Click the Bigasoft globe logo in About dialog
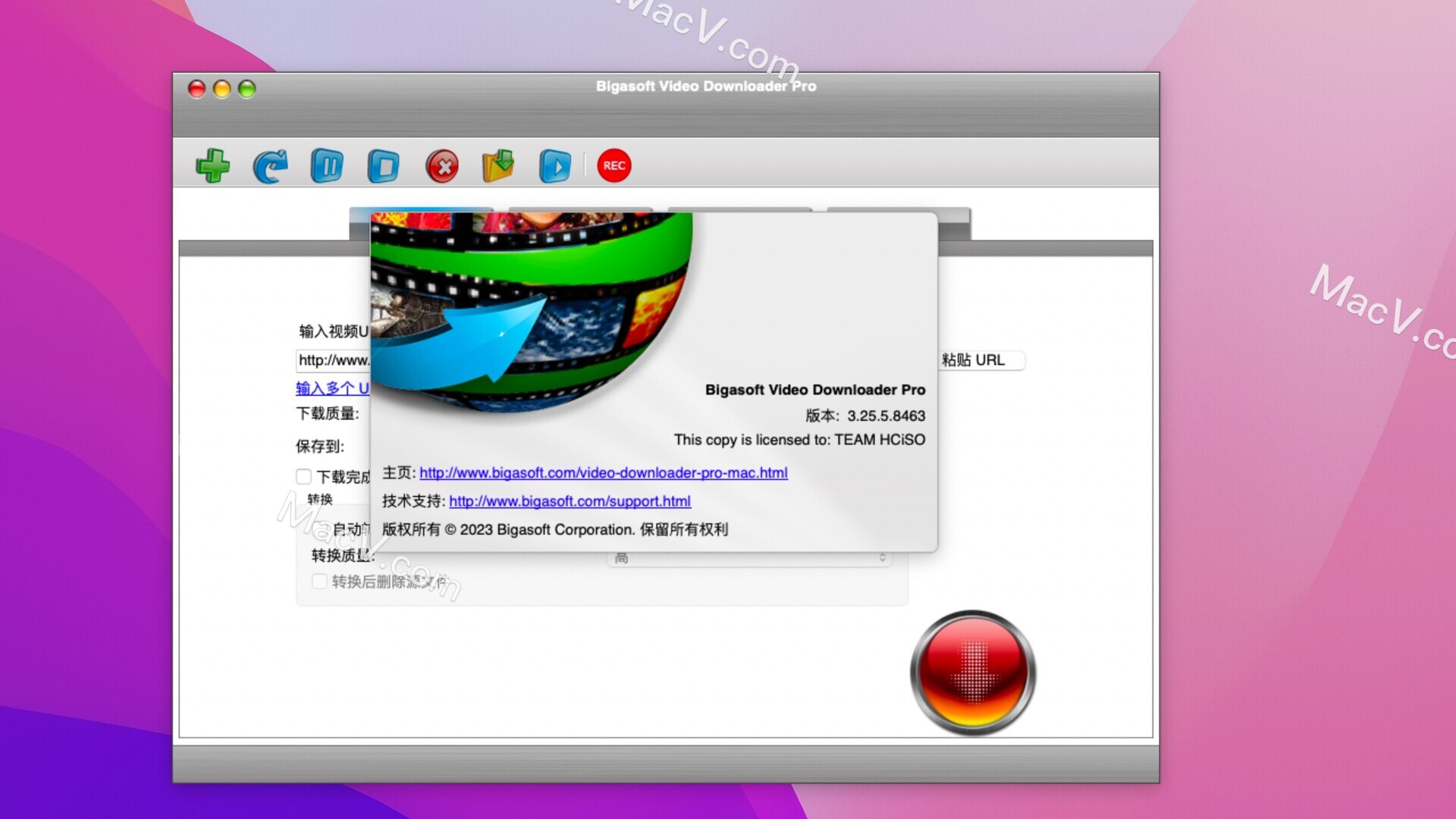Image resolution: width=1456 pixels, height=819 pixels. point(531,311)
